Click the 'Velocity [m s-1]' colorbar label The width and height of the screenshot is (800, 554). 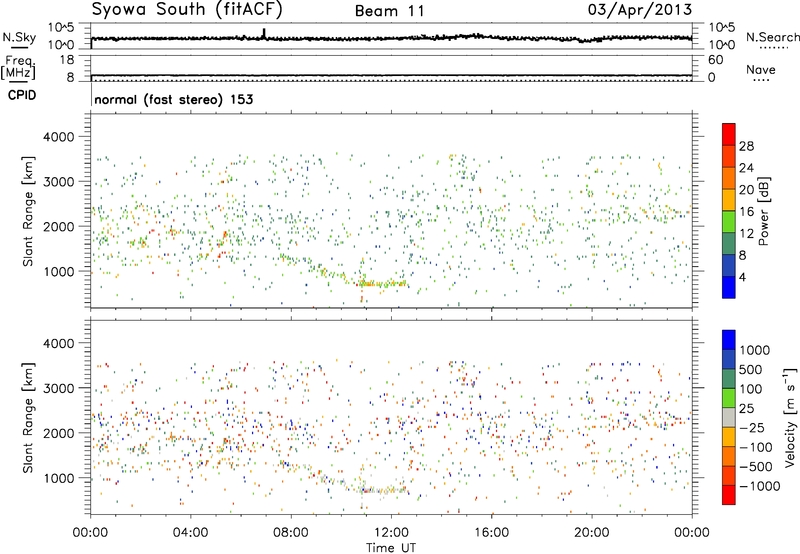pos(790,417)
